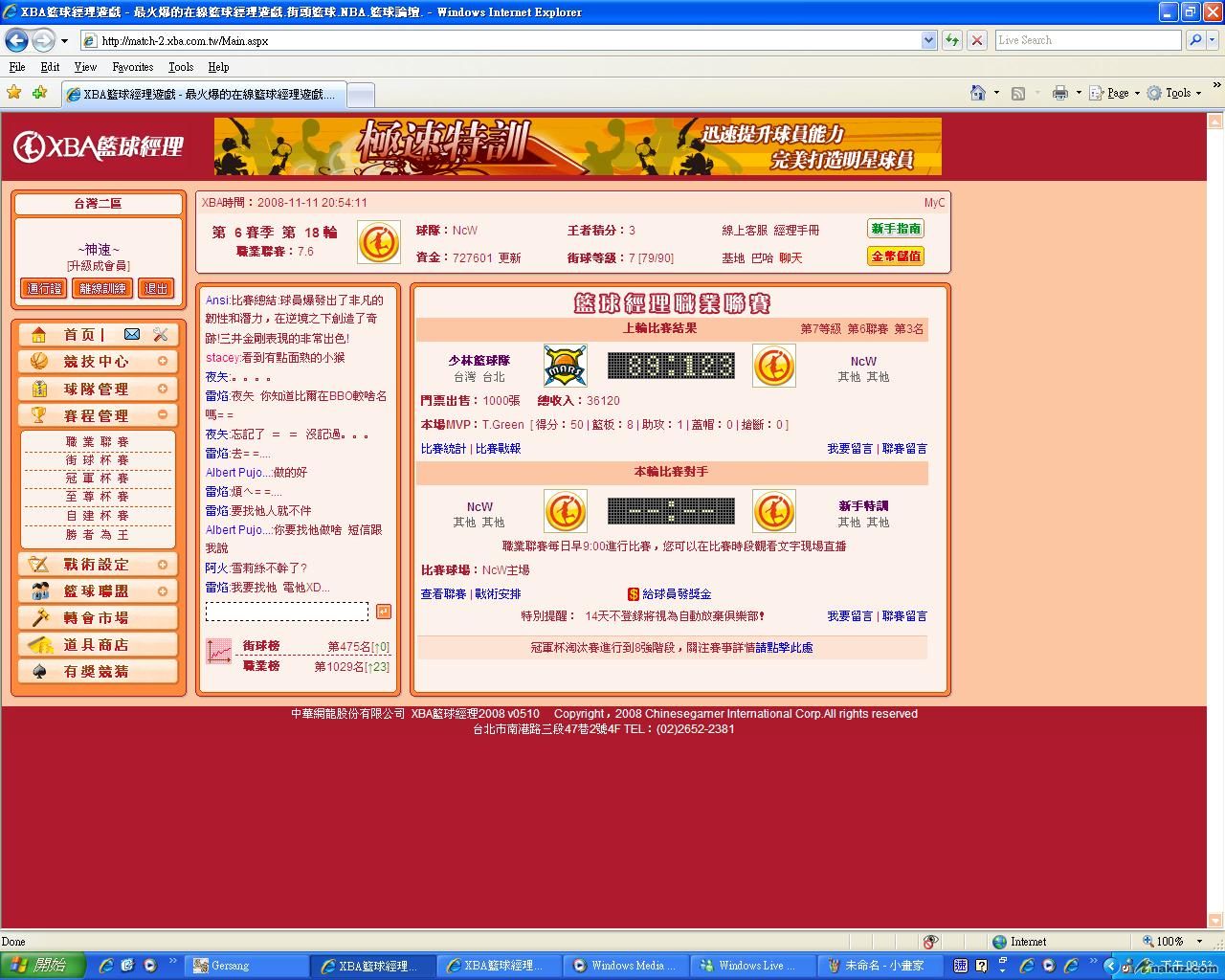The width and height of the screenshot is (1225, 980).
Task: Click the team emblem next to season info
Action: tap(378, 242)
